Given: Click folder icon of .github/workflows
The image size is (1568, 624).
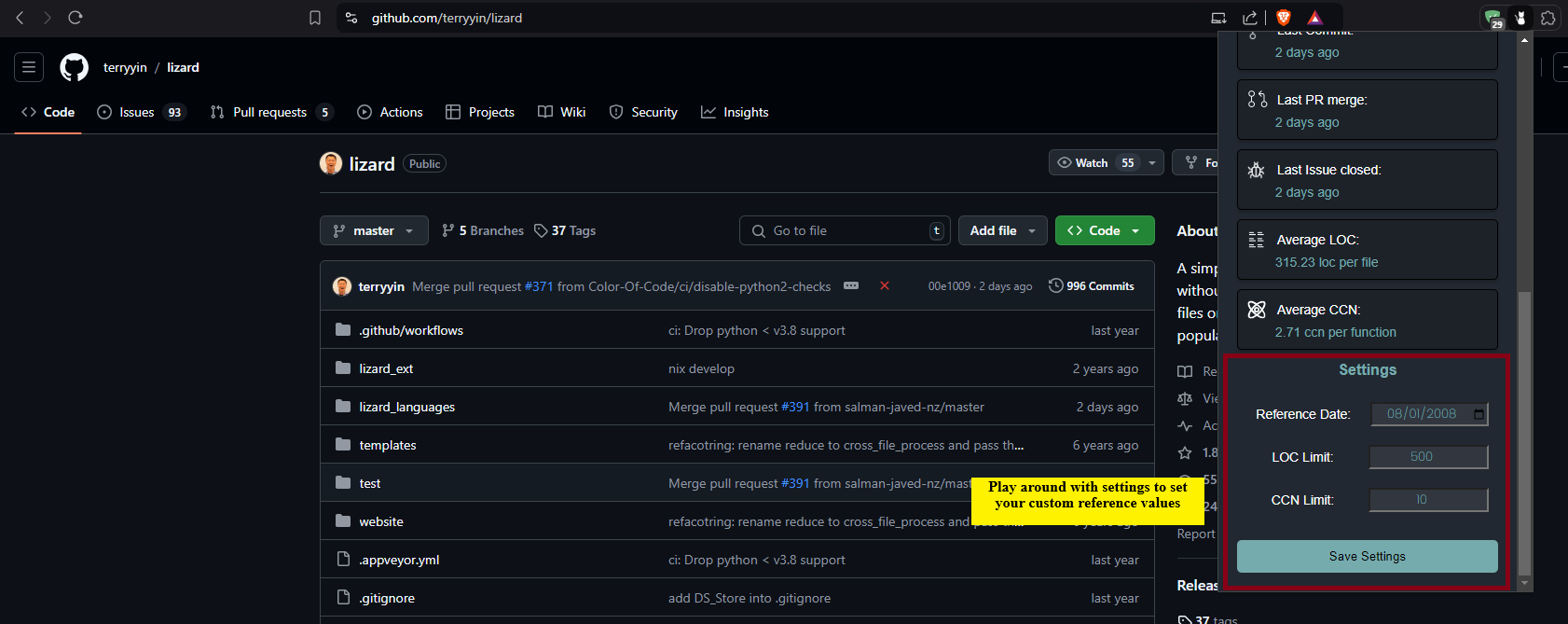Looking at the screenshot, I should (343, 329).
